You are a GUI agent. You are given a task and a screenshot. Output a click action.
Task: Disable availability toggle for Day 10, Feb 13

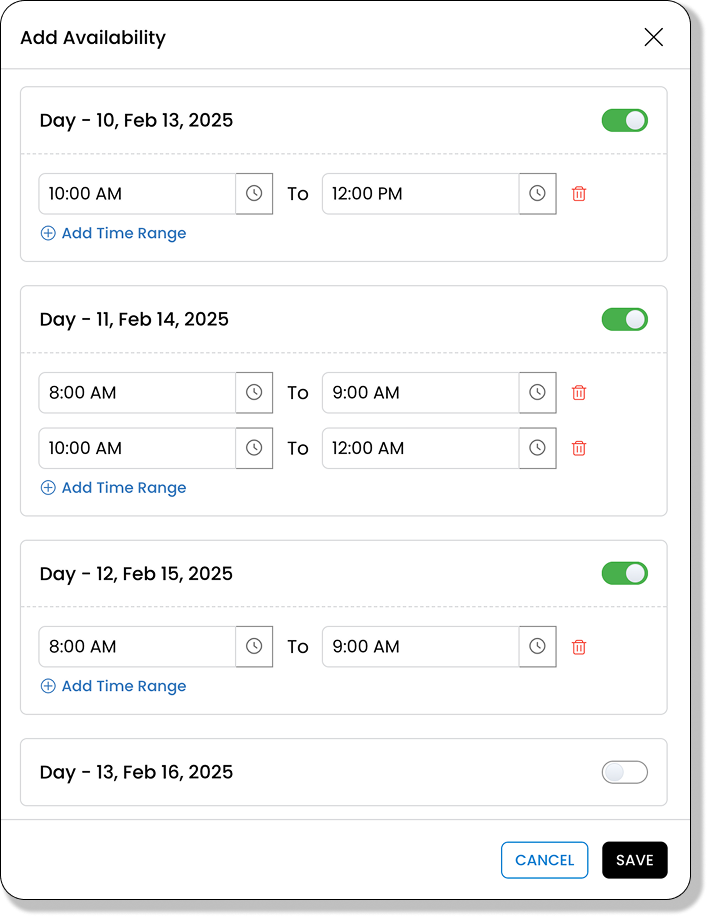625,121
